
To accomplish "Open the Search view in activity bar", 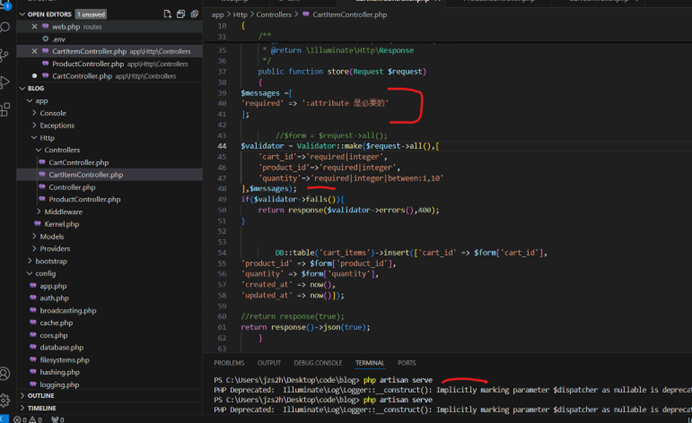I will 5,27.
